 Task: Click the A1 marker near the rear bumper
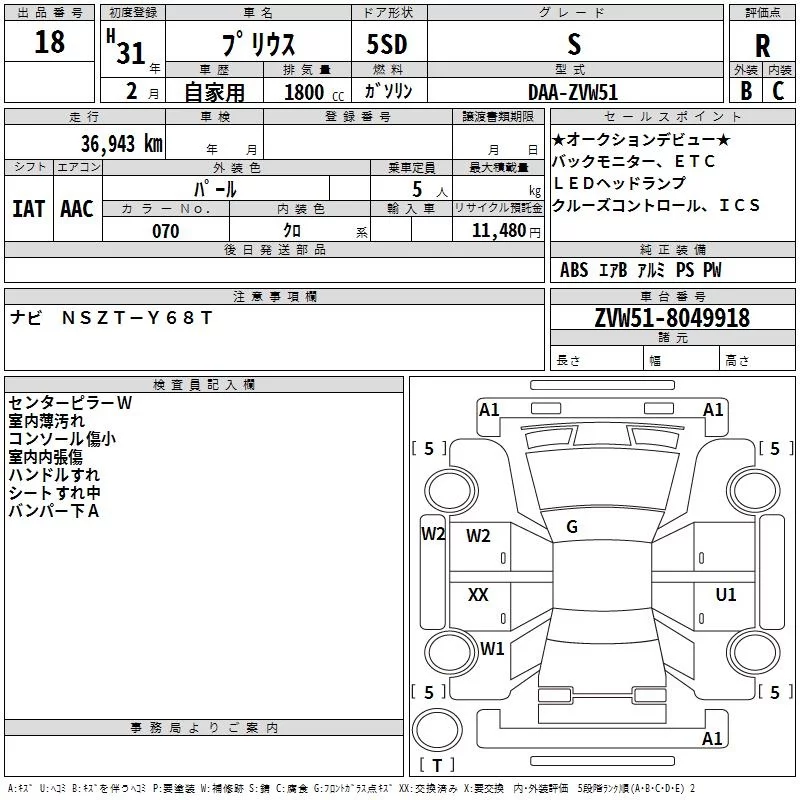(x=712, y=739)
